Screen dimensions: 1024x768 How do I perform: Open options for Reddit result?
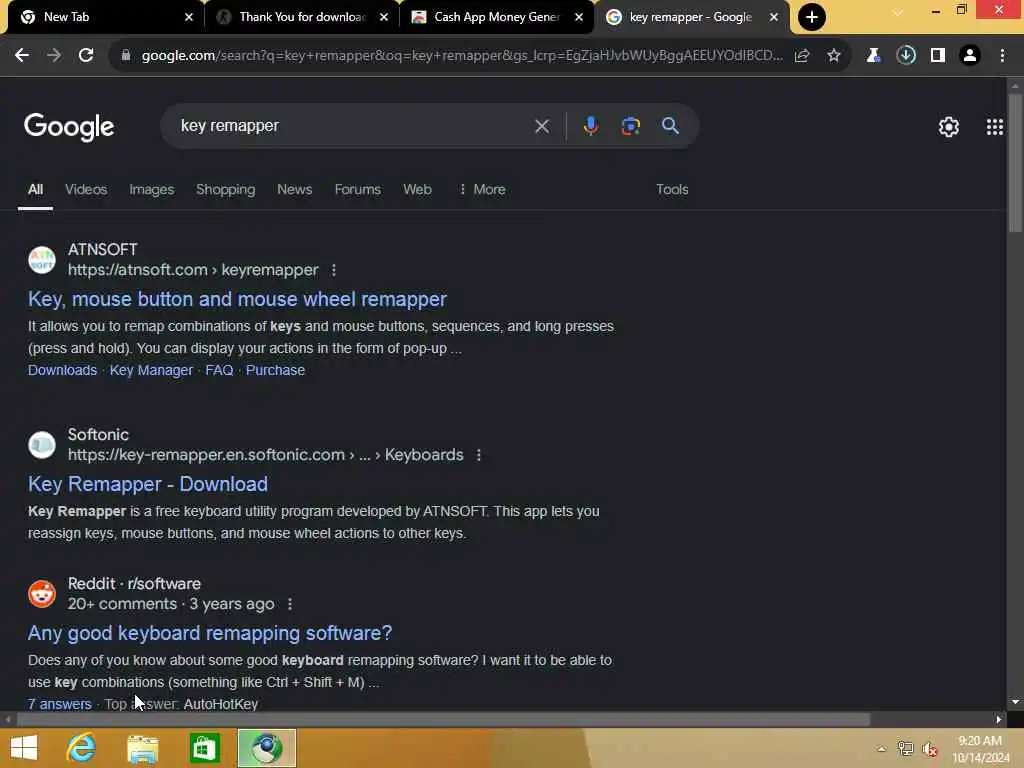point(290,604)
